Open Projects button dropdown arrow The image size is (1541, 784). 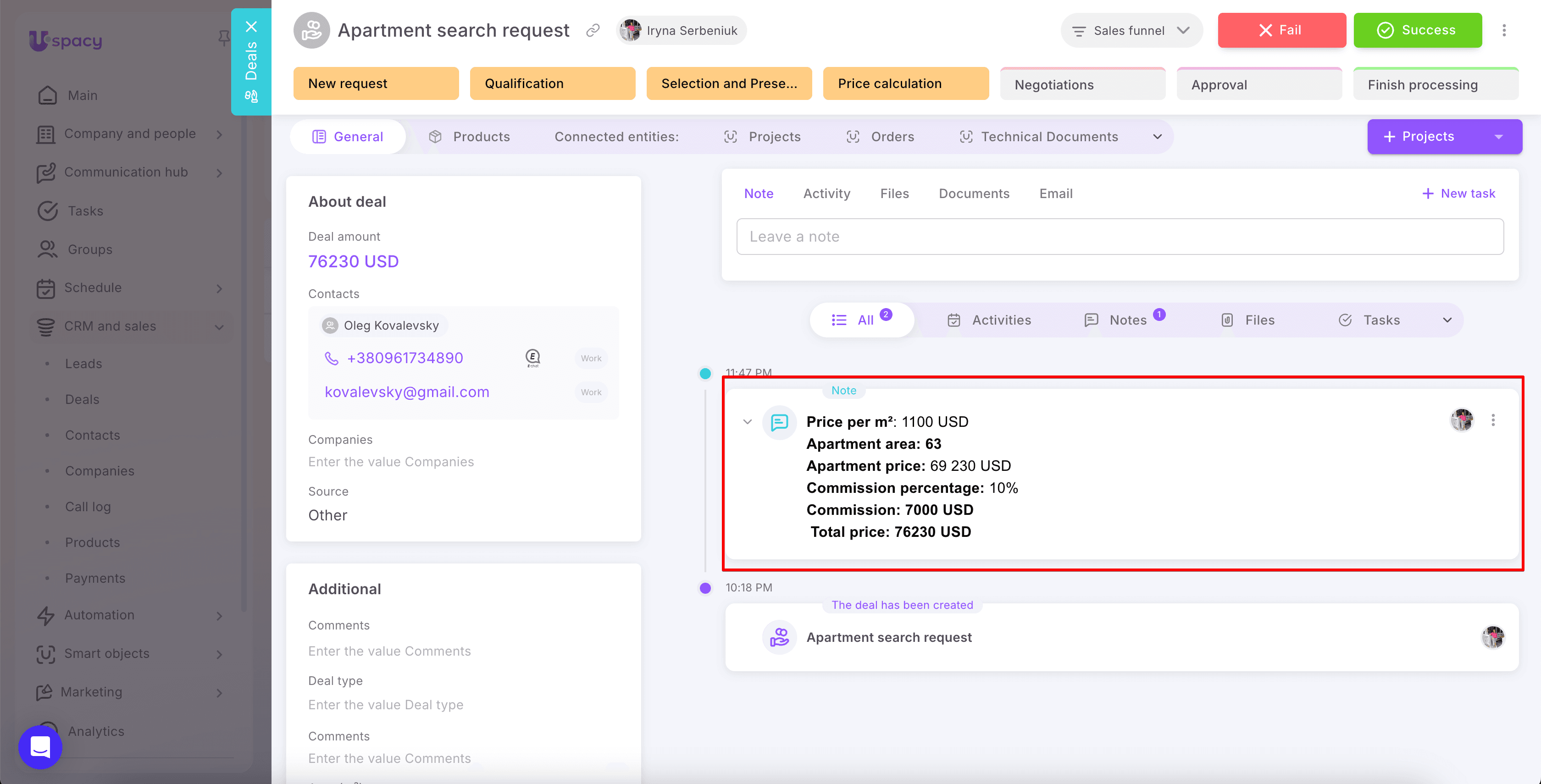1498,137
